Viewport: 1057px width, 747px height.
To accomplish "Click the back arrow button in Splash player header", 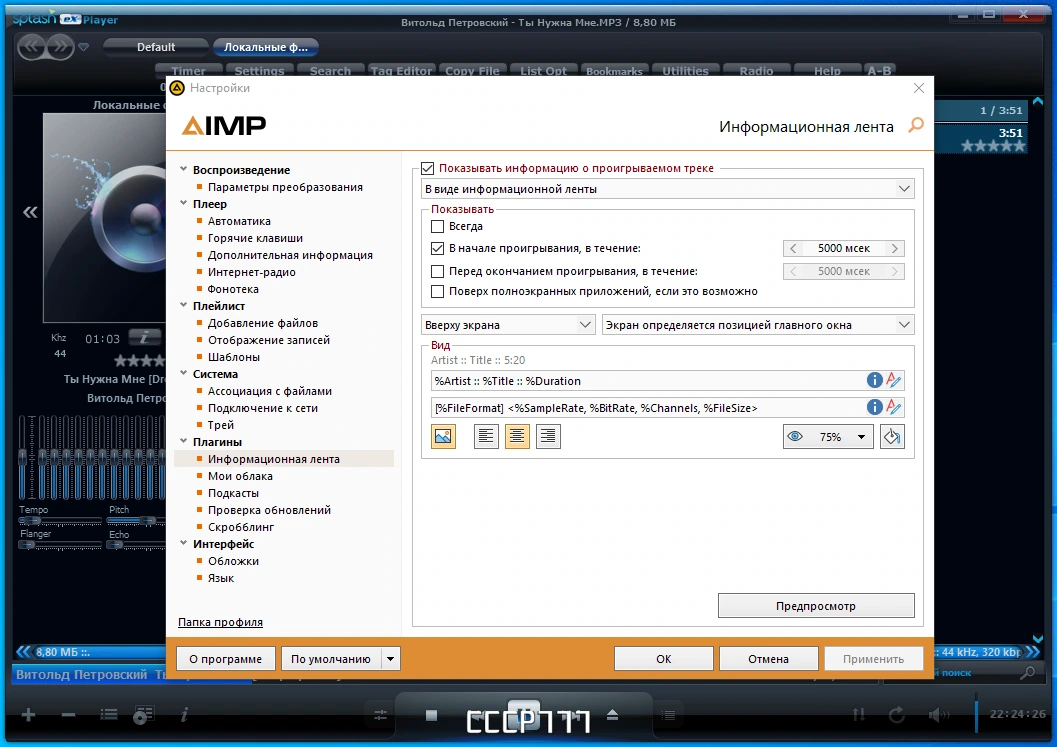I will [31, 47].
